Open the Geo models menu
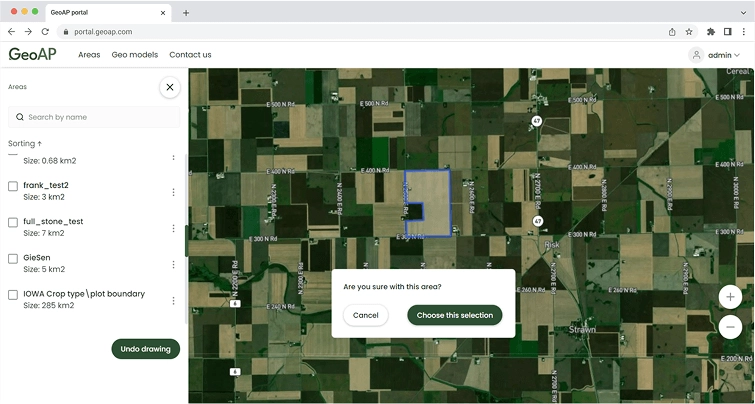 134,55
